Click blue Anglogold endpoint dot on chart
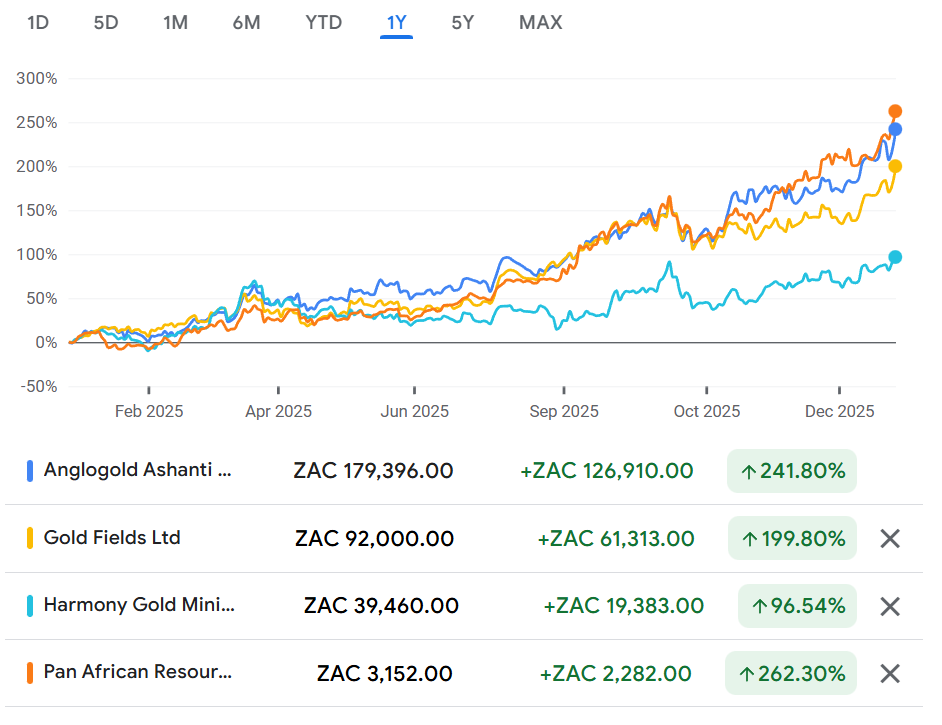This screenshot has width=942, height=725. pyautogui.click(x=895, y=129)
